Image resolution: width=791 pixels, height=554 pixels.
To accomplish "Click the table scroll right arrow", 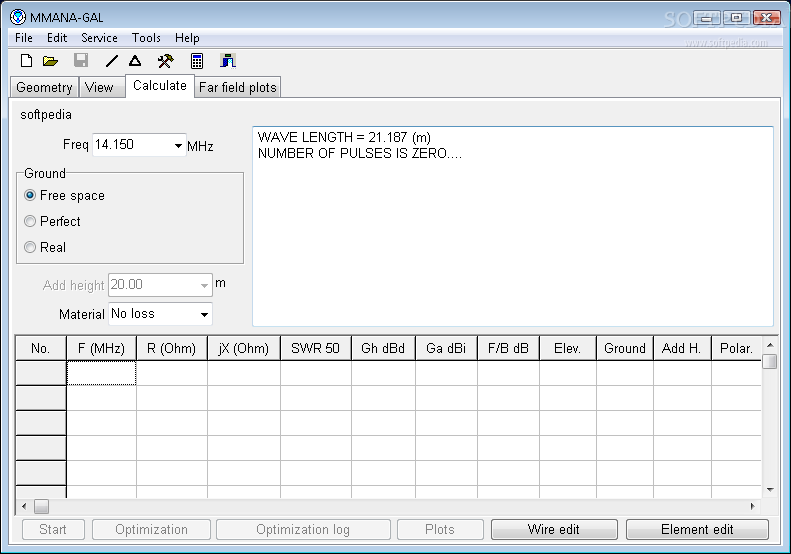I will pos(753,506).
